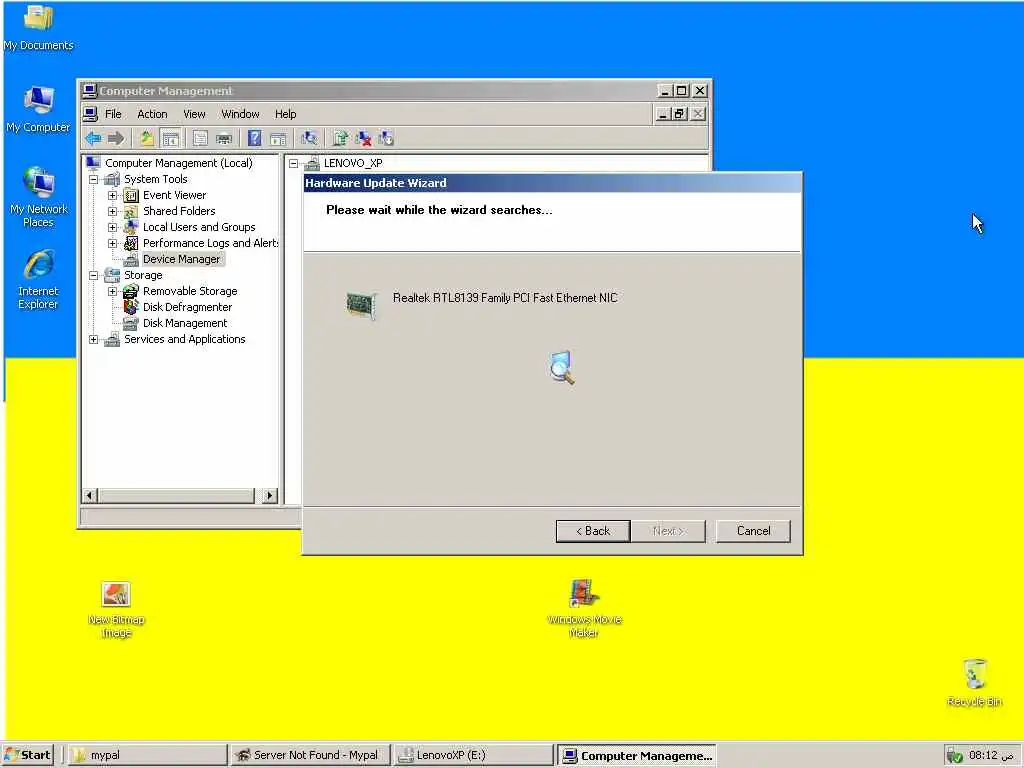
Task: Restore the inner MMC console window
Action: (x=680, y=114)
